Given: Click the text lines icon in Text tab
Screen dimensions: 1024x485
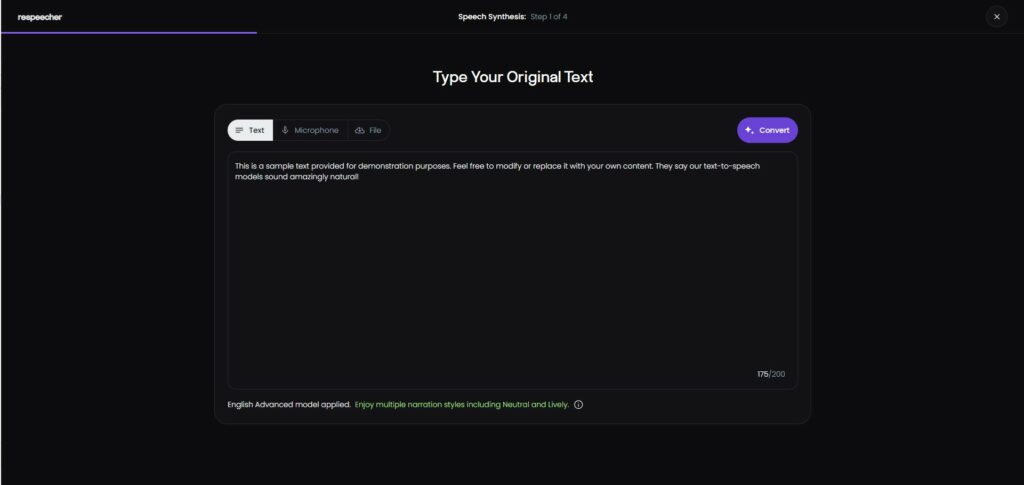Looking at the screenshot, I should 239,130.
